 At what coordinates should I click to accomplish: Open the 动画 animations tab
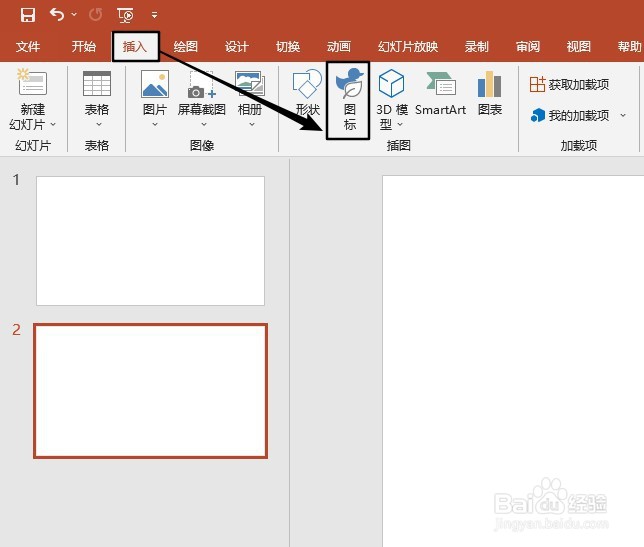[338, 46]
